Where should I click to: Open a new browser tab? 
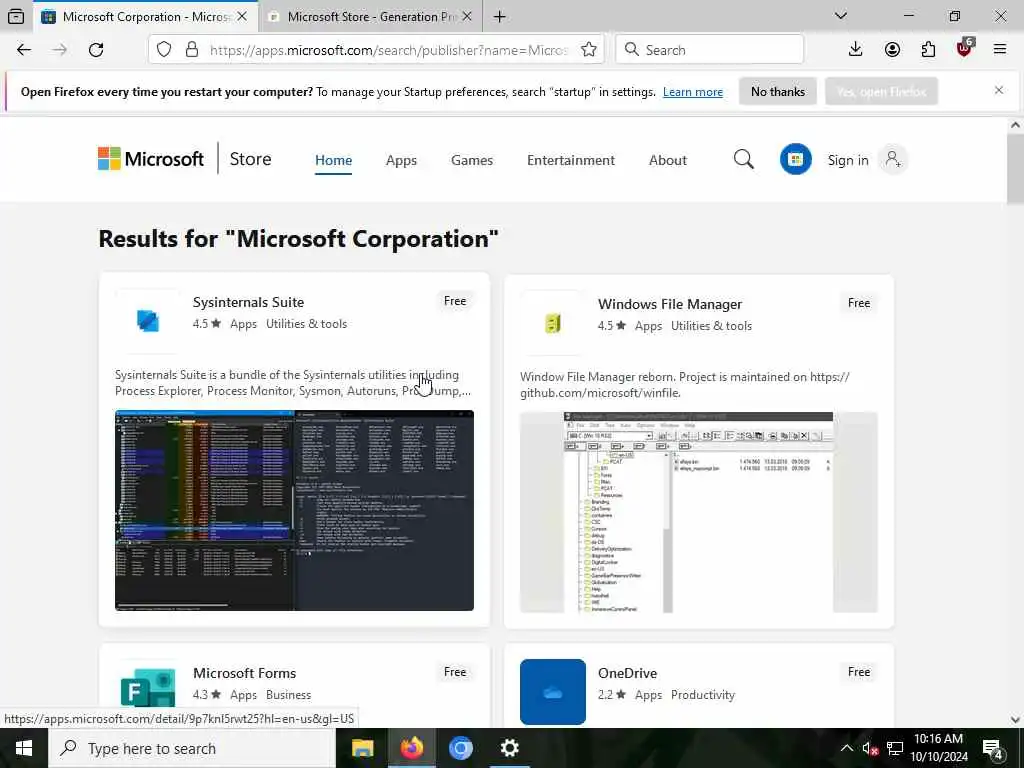(500, 16)
